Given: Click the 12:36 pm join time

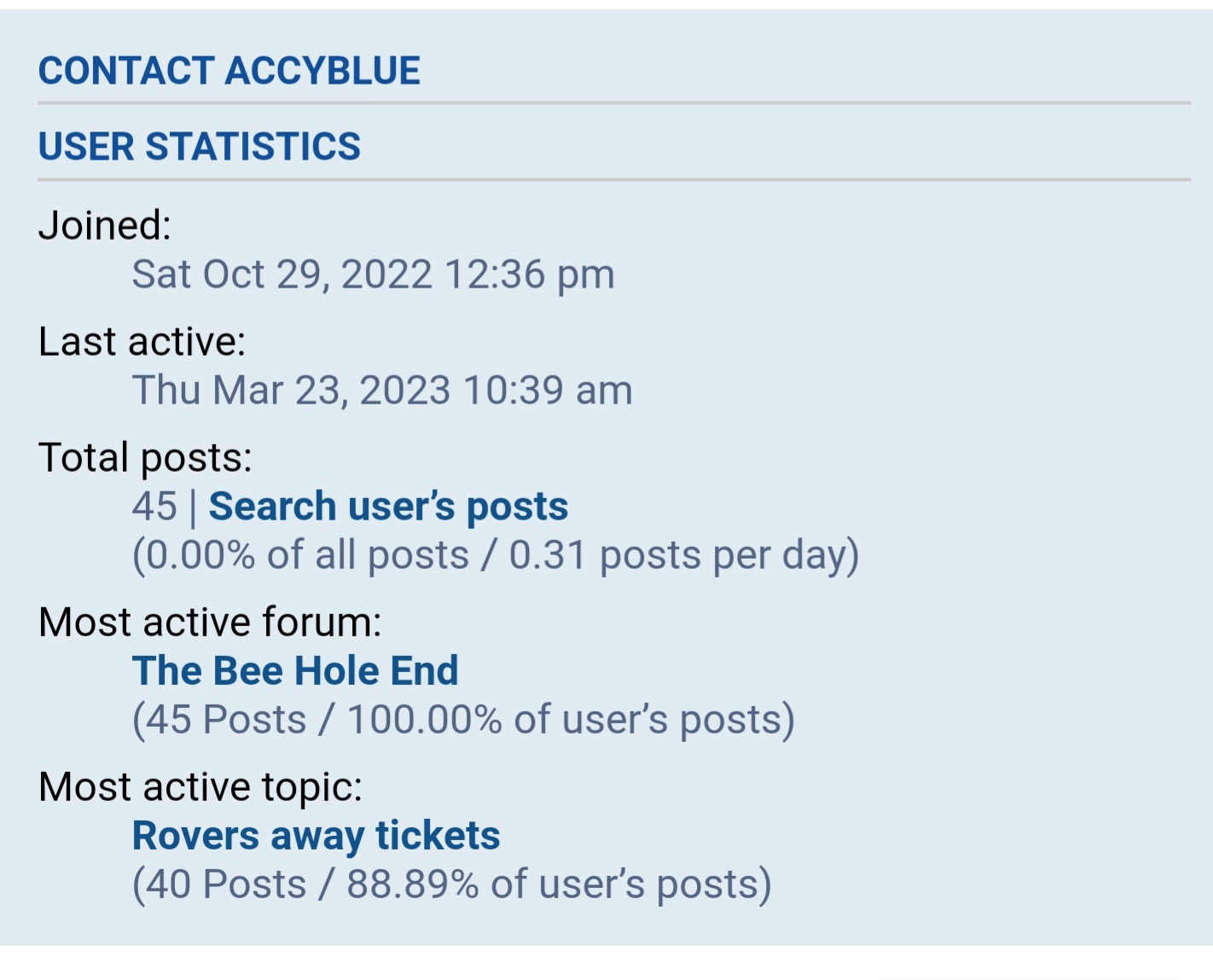Looking at the screenshot, I should (x=529, y=275).
